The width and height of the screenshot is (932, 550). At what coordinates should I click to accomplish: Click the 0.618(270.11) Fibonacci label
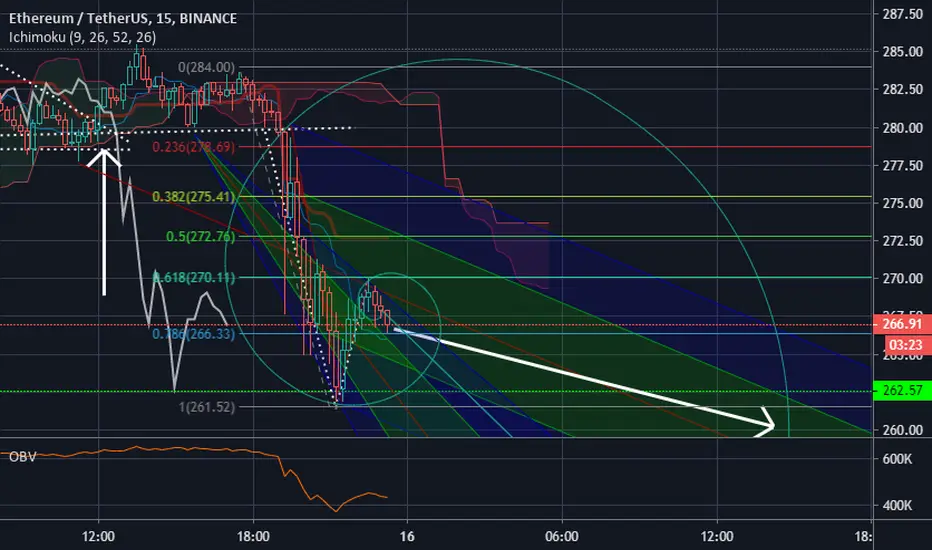pos(194,278)
